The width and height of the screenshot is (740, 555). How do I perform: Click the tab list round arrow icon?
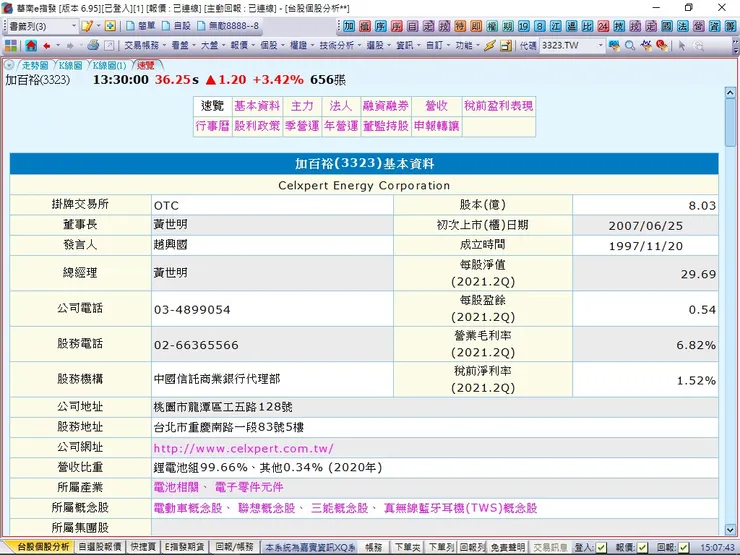coord(9,65)
